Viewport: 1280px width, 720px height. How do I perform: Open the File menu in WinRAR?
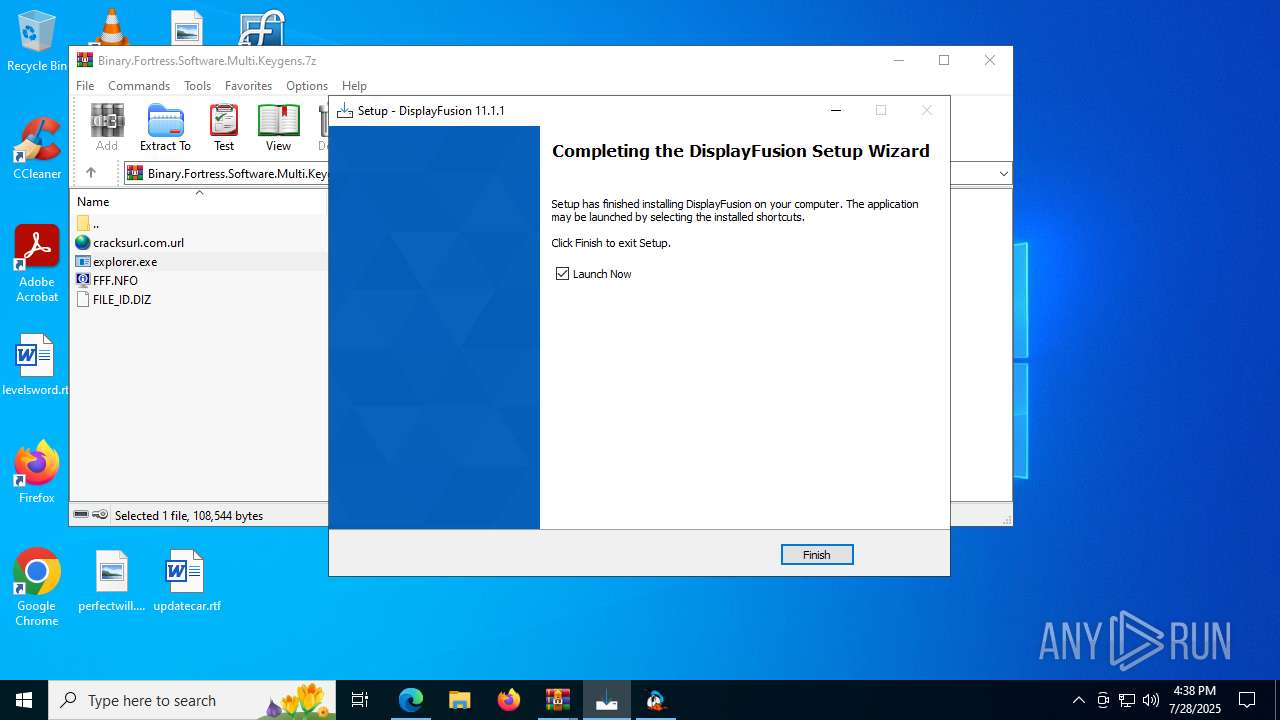tap(85, 86)
